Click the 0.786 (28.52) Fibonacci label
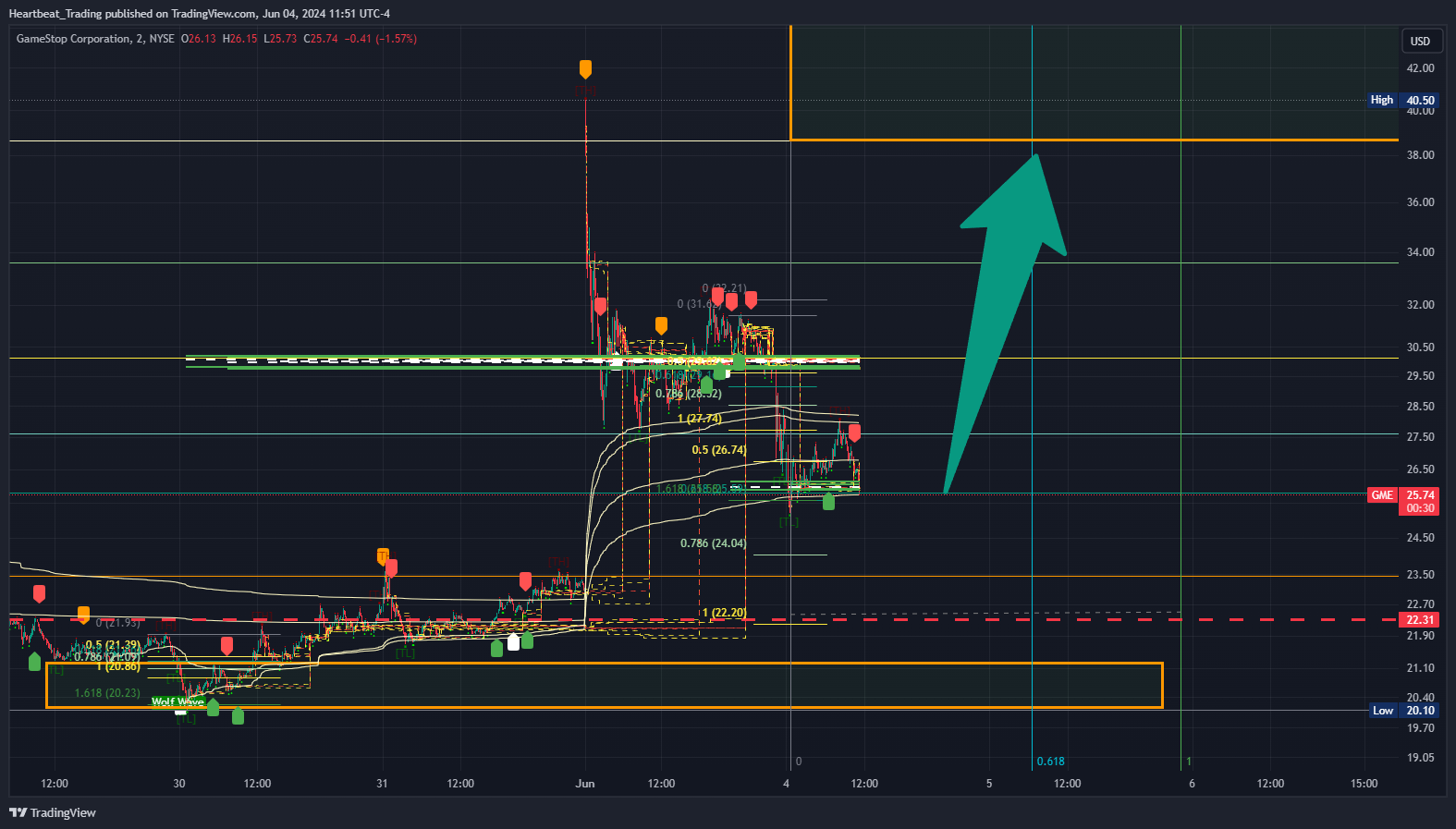The width and height of the screenshot is (1456, 829). coord(689,394)
